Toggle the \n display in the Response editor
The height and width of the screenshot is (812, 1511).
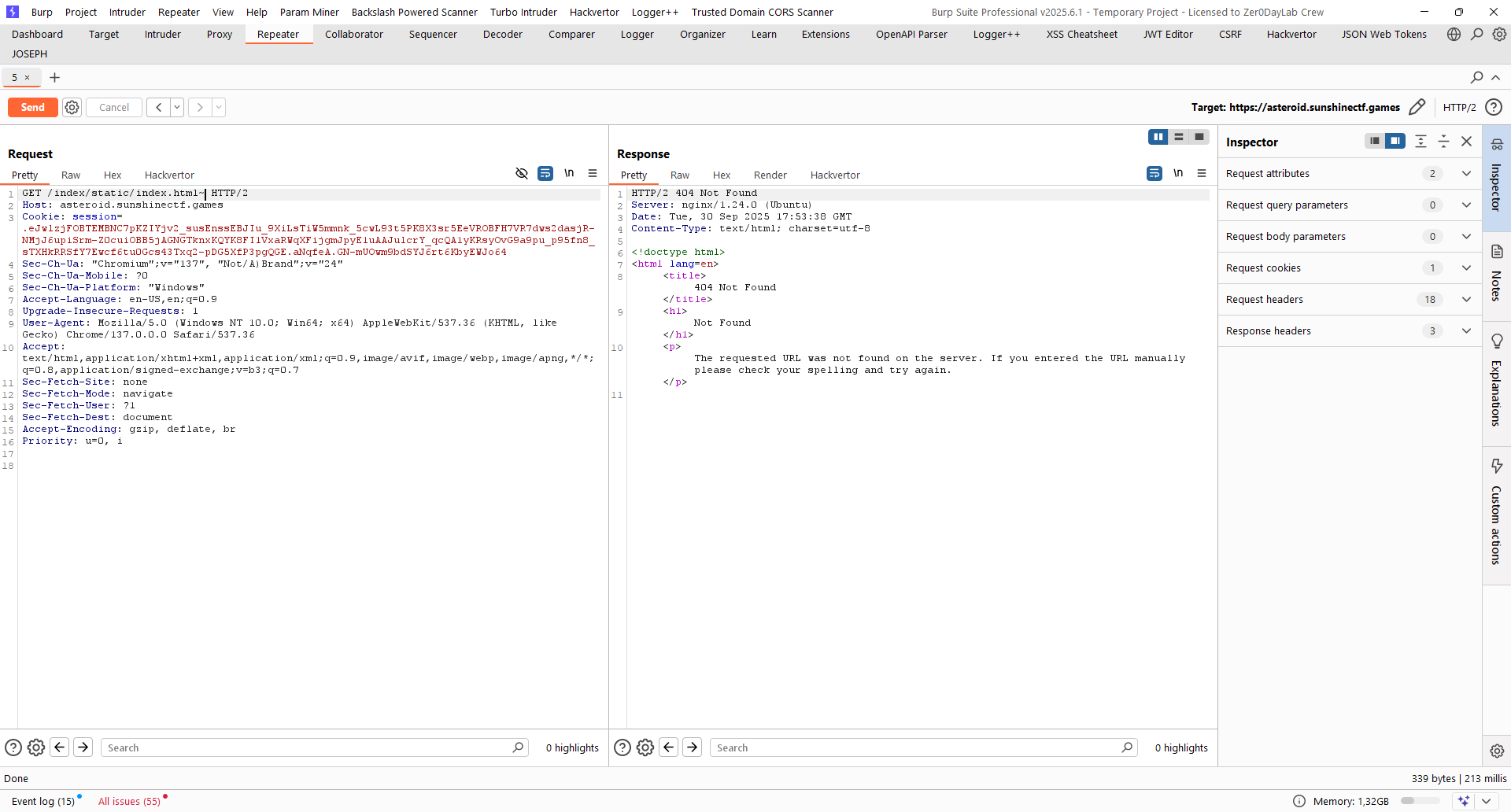[1178, 173]
